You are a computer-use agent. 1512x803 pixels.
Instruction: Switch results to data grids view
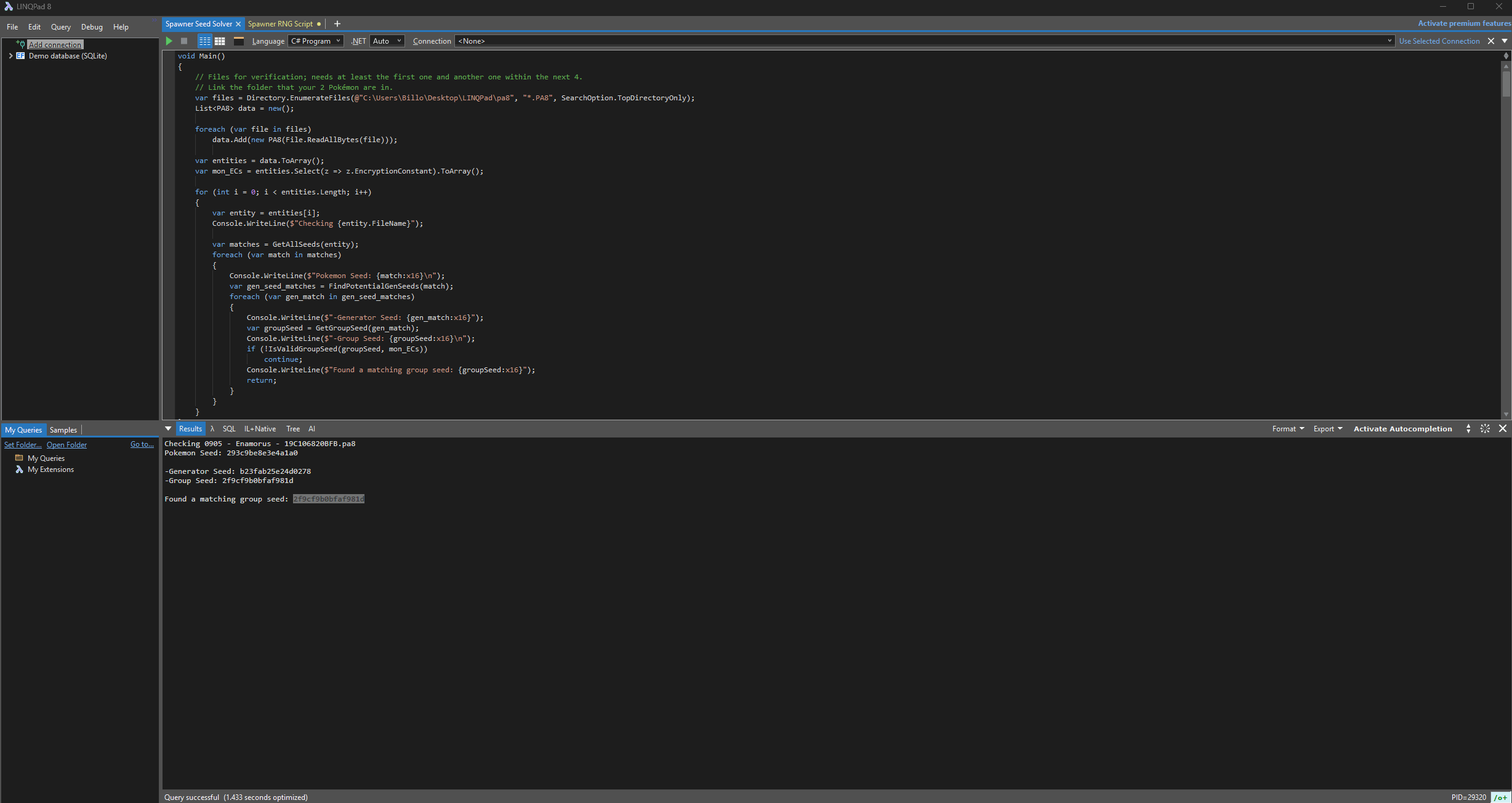220,41
